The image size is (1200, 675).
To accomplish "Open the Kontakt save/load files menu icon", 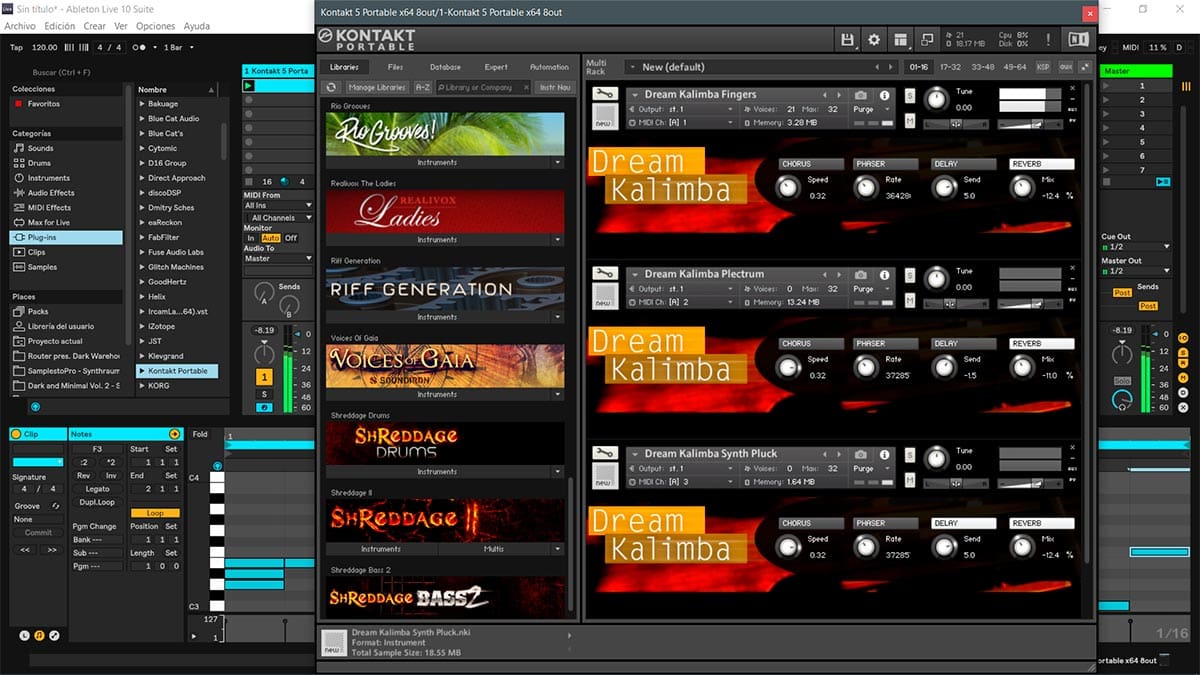I will [848, 39].
